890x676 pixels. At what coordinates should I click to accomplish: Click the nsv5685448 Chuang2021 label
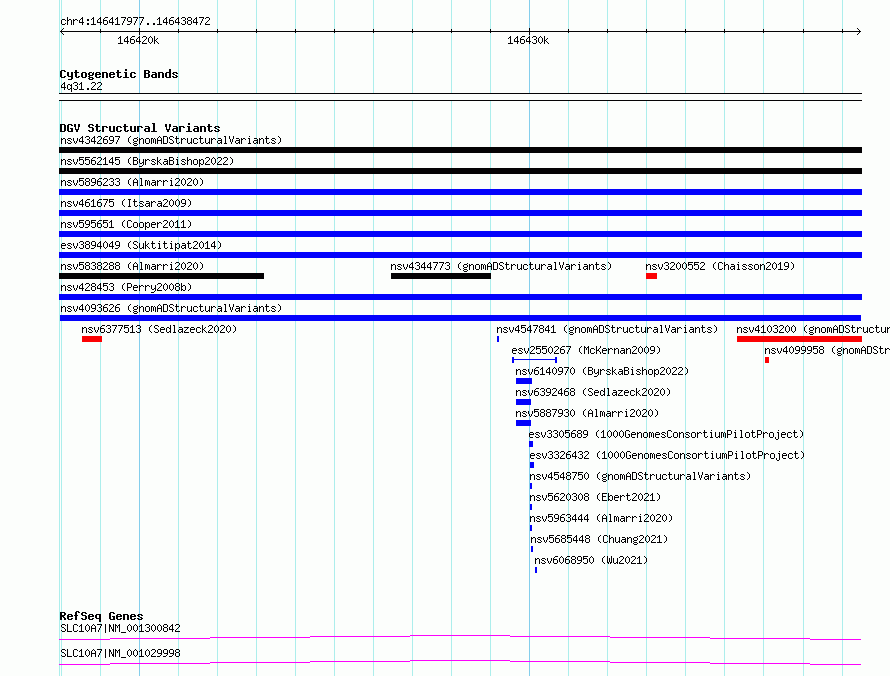pyautogui.click(x=599, y=539)
